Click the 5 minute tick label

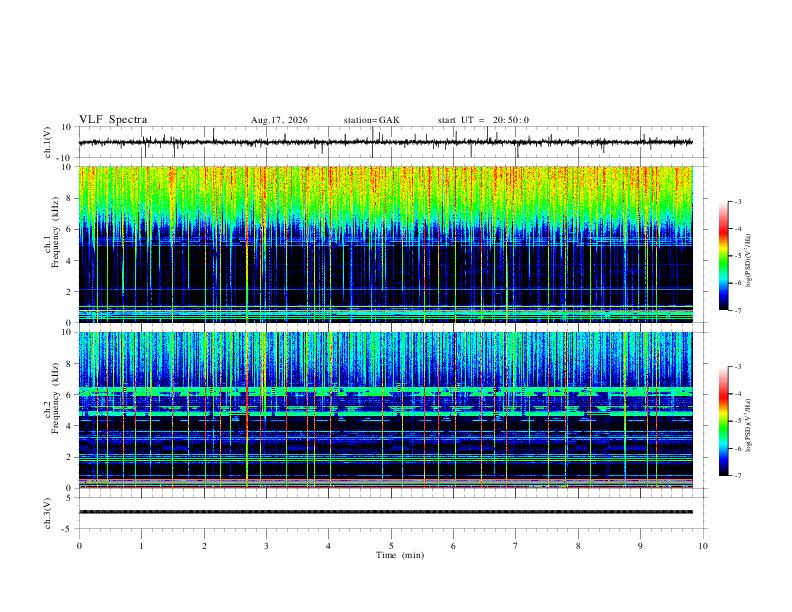[391, 546]
